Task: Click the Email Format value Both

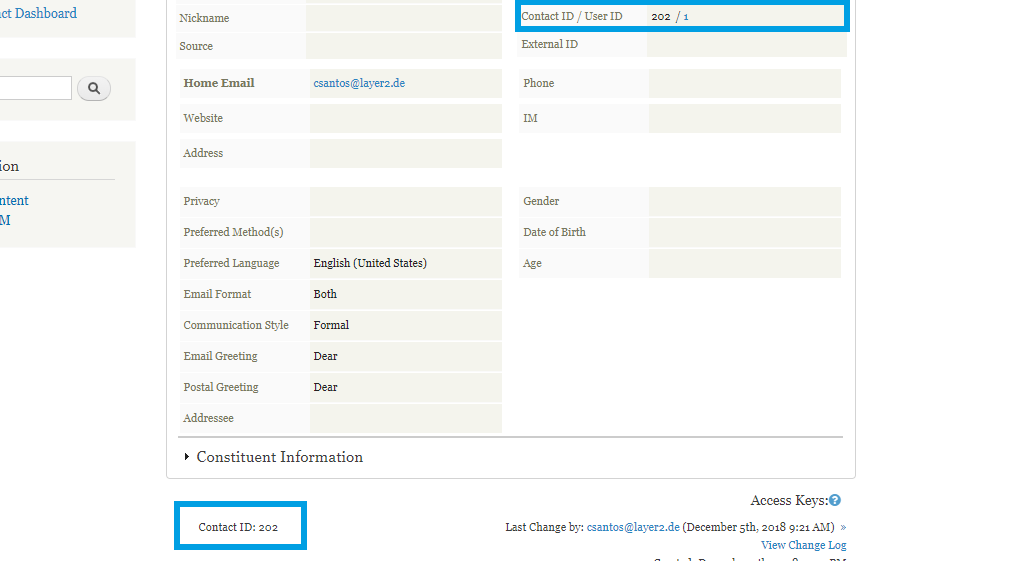Action: click(325, 294)
